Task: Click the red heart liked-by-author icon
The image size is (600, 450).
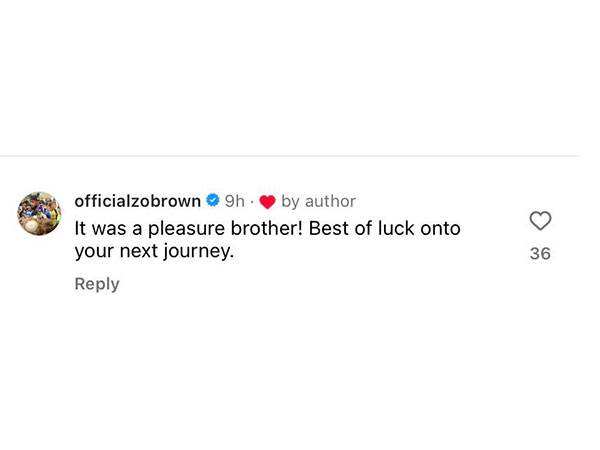Action: click(267, 202)
